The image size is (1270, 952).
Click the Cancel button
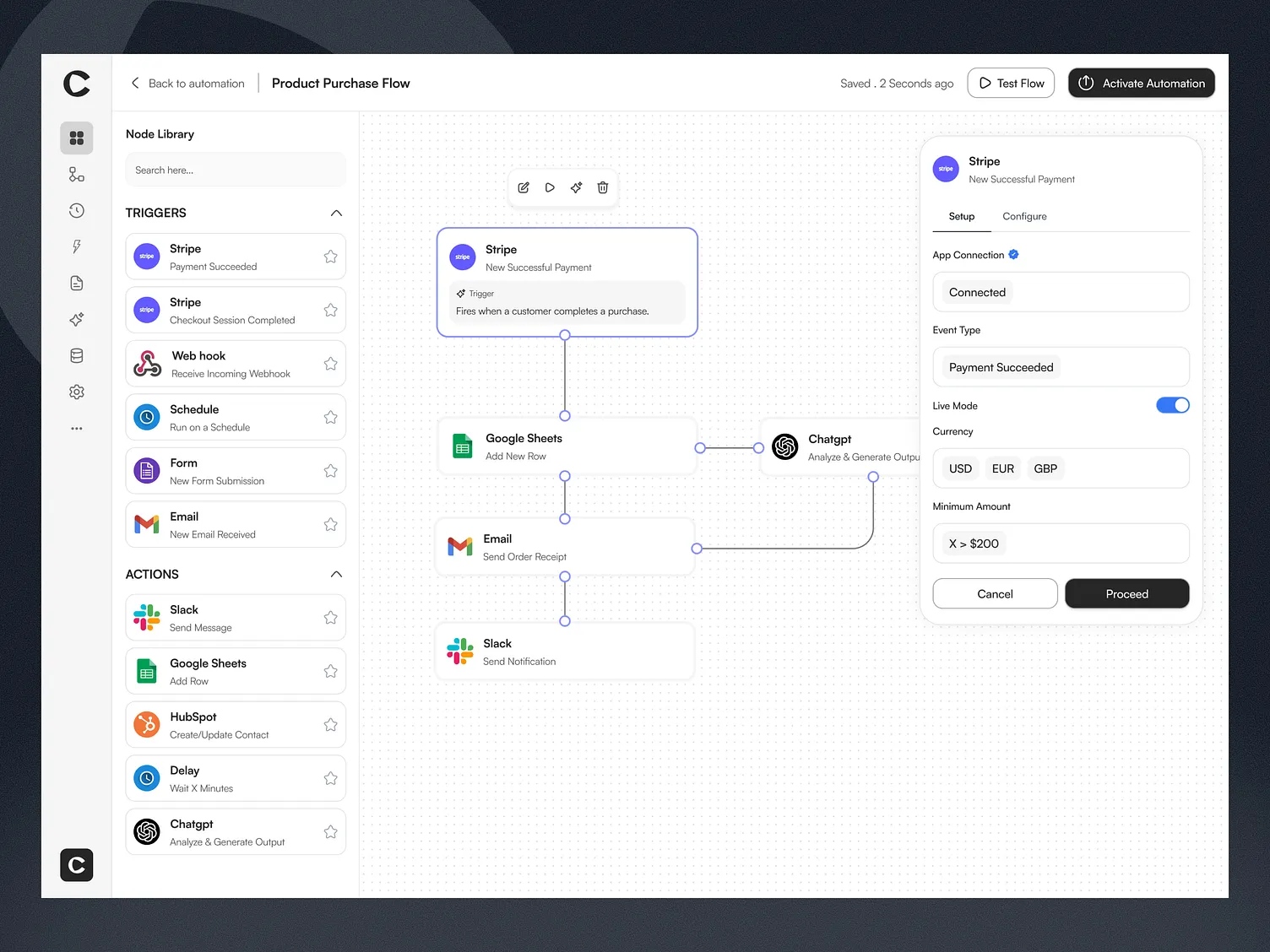[995, 593]
